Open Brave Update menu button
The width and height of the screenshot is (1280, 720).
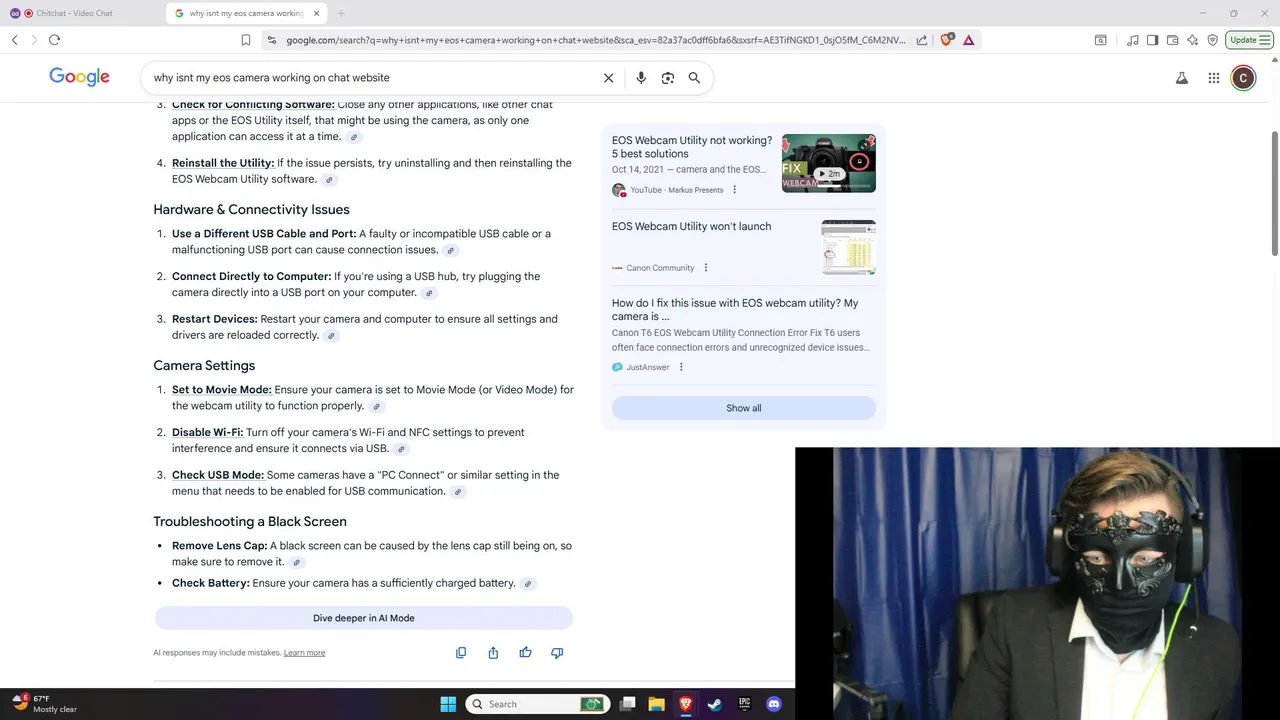1249,40
